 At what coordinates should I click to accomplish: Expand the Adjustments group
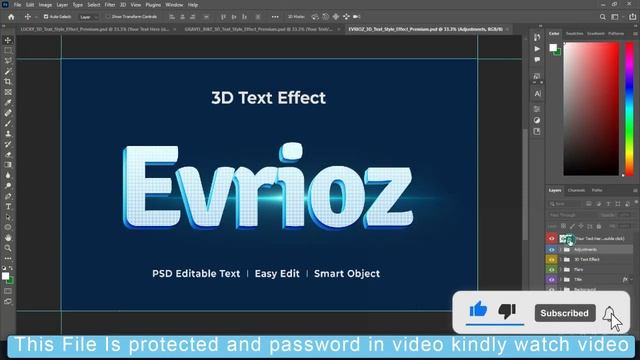(x=561, y=249)
